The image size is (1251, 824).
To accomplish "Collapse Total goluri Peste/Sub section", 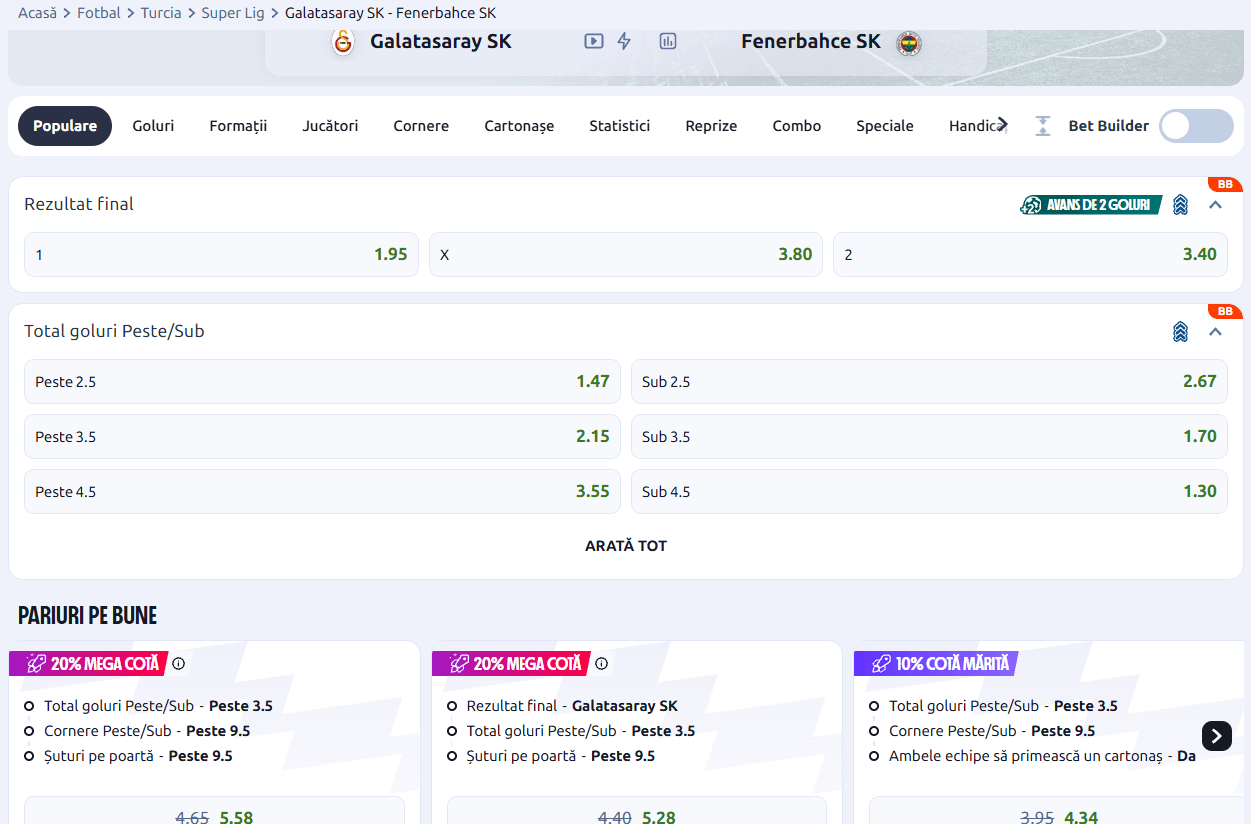I will pos(1216,332).
